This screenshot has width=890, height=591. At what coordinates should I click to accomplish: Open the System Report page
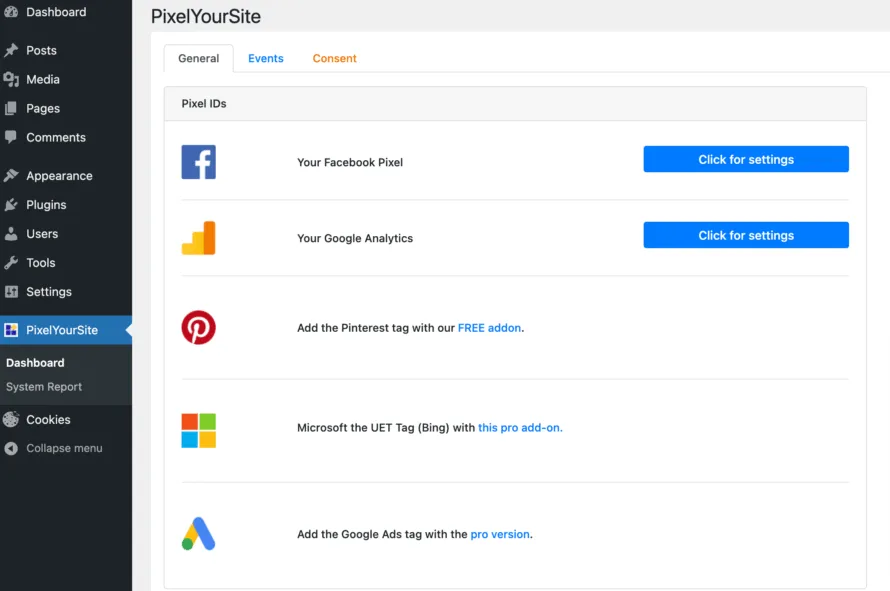coord(45,387)
